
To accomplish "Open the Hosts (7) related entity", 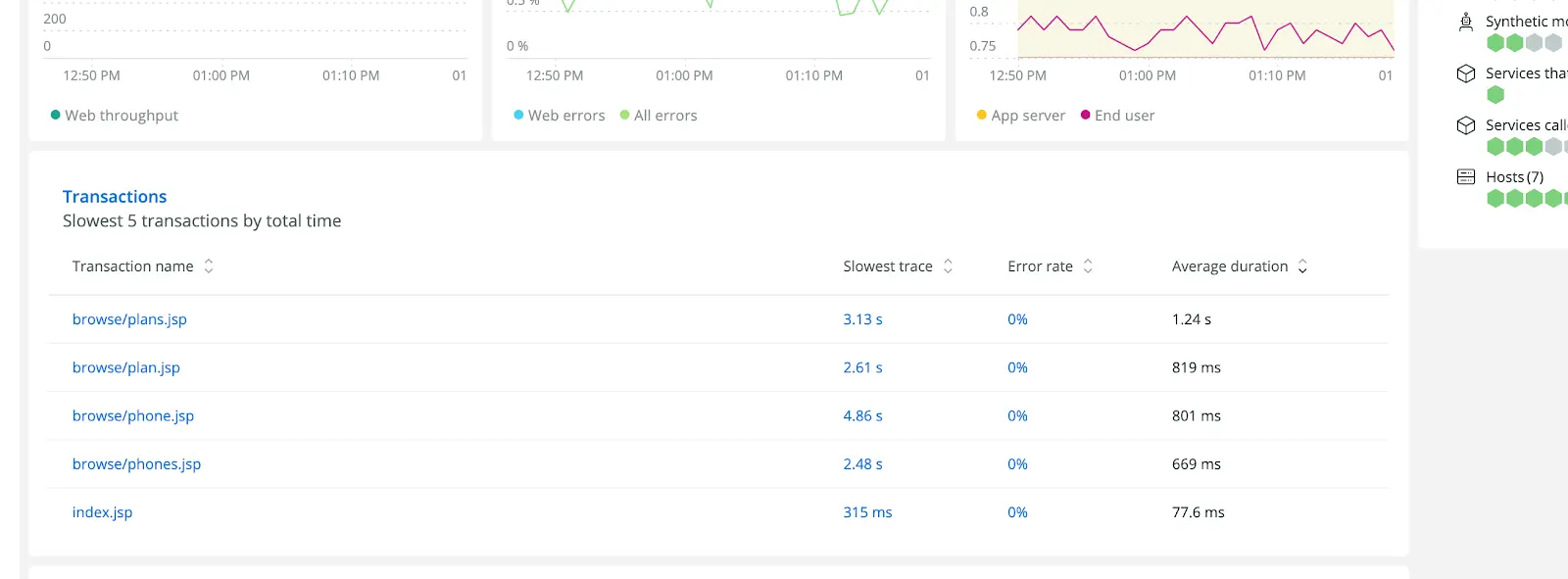I will click(x=1514, y=177).
